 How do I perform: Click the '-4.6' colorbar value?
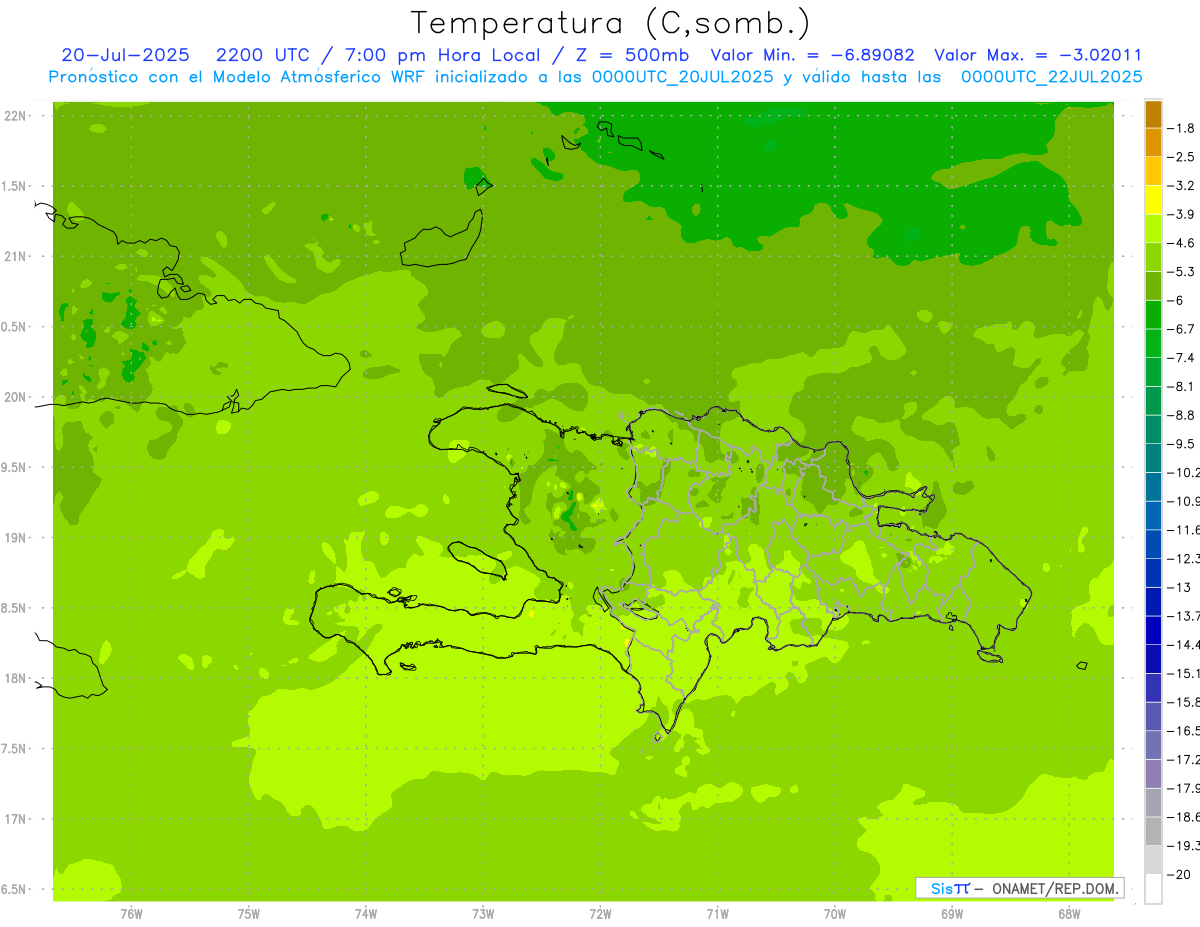click(x=1183, y=243)
